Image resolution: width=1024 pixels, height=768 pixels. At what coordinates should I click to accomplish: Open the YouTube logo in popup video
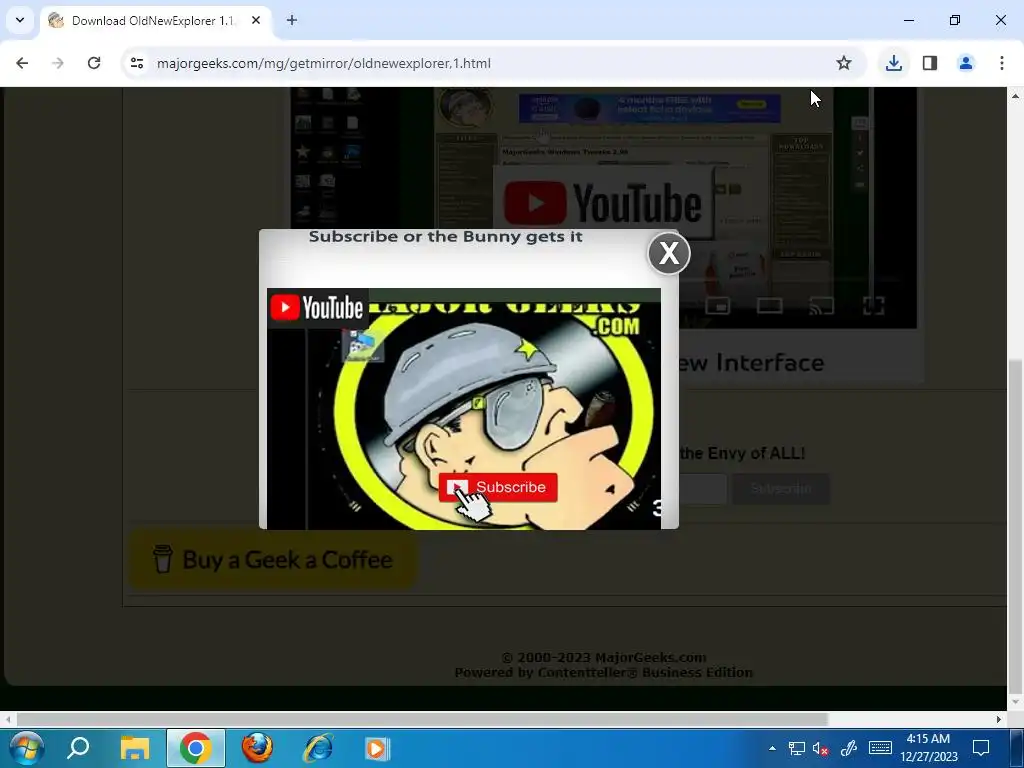pyautogui.click(x=317, y=308)
